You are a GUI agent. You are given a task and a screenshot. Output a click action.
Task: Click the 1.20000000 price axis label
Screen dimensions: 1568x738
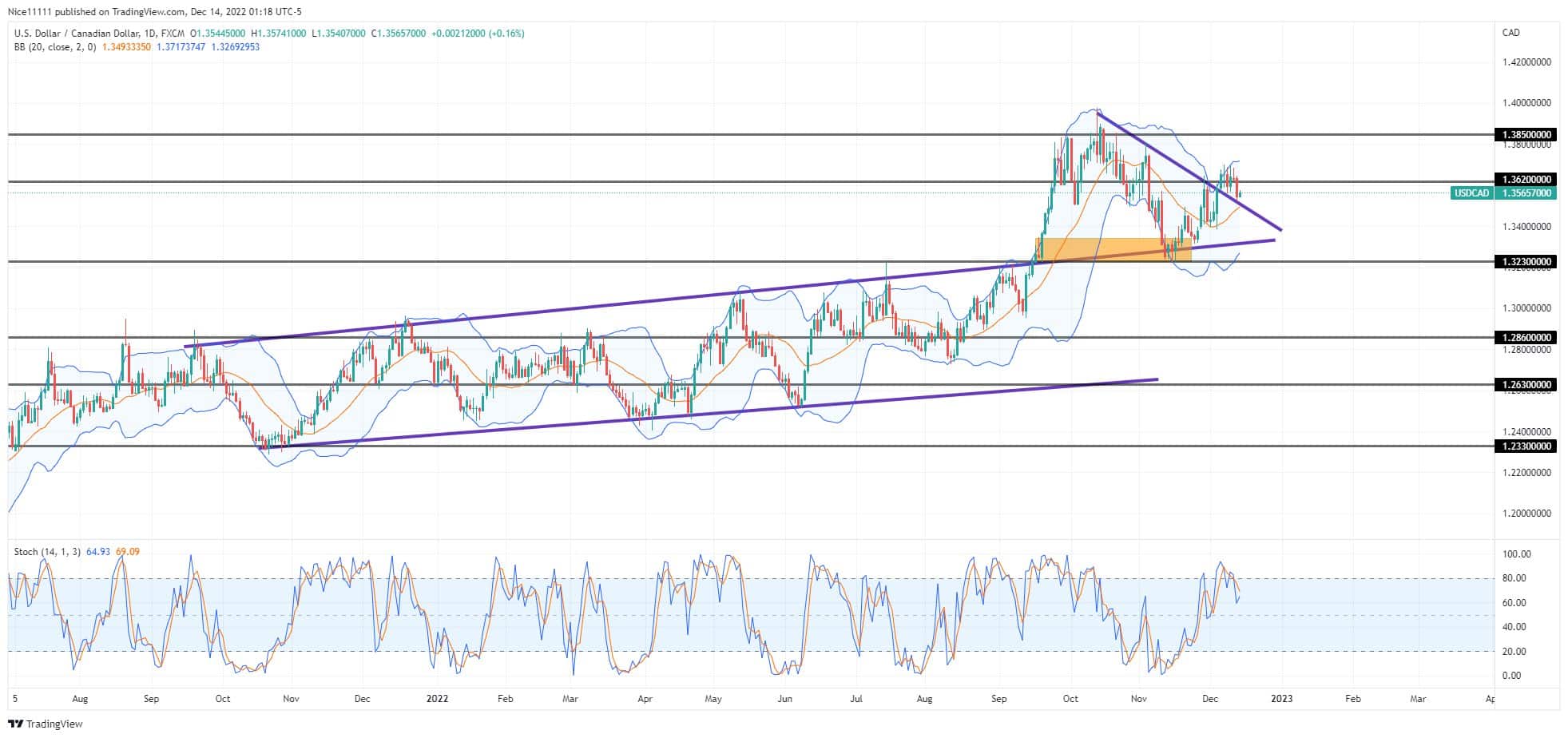[x=1526, y=514]
